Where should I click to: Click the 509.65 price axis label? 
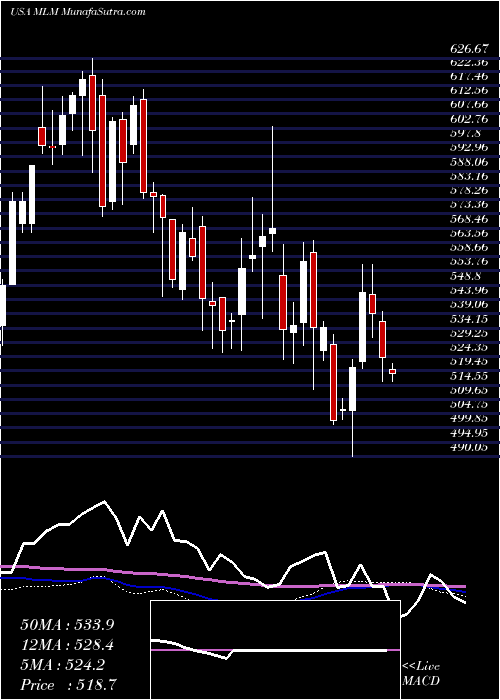pos(470,391)
